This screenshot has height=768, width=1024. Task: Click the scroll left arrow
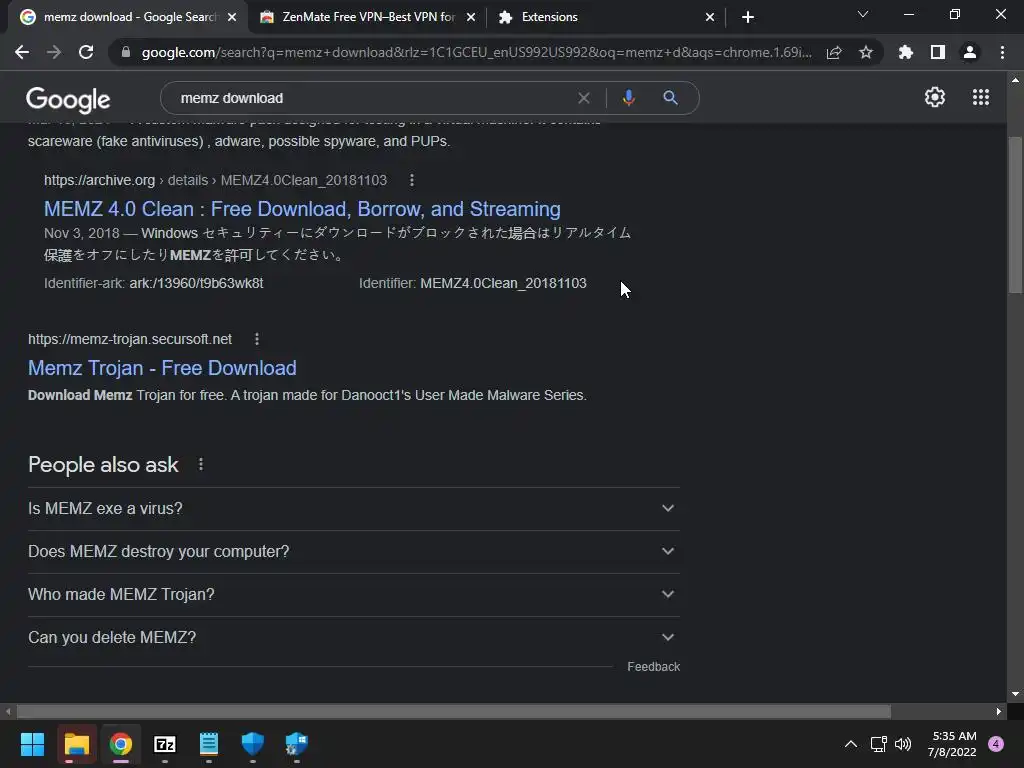[x=8, y=711]
